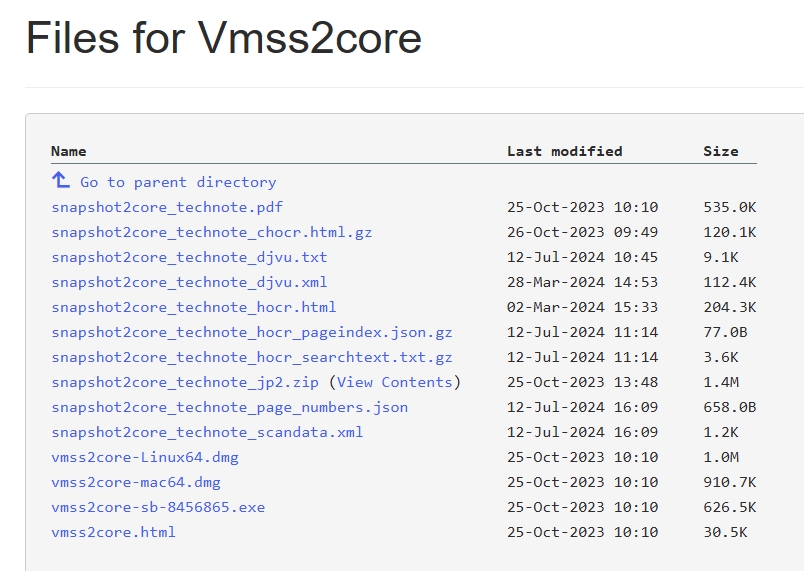Download snapshot2core_technote_jp2.zip archive
The image size is (804, 571).
pos(185,382)
